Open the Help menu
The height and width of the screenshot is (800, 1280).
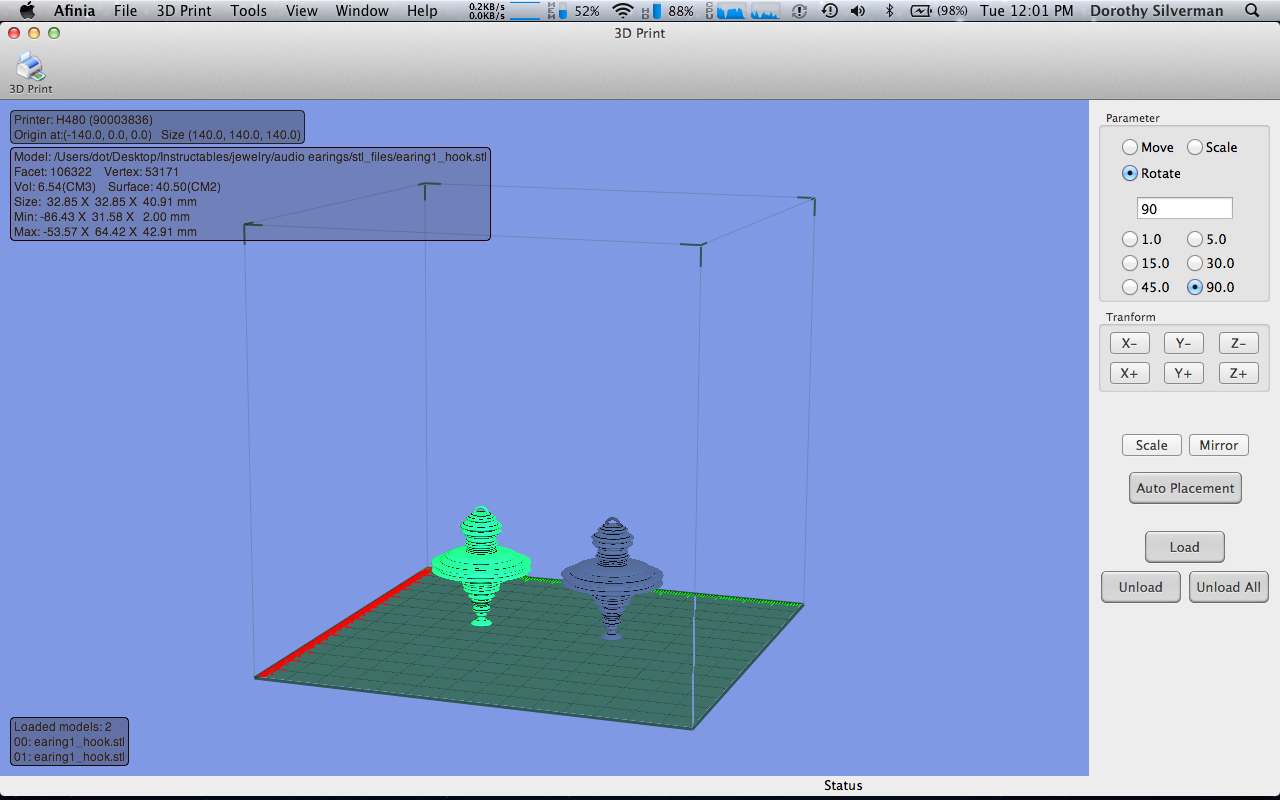click(x=422, y=11)
